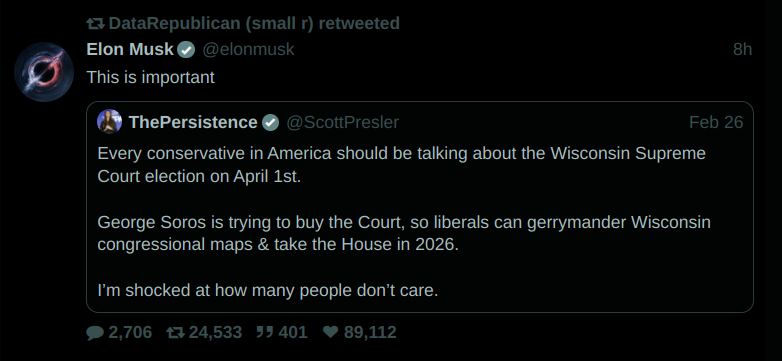
Task: Click the retweet icon next to 24,533
Action: [175, 332]
